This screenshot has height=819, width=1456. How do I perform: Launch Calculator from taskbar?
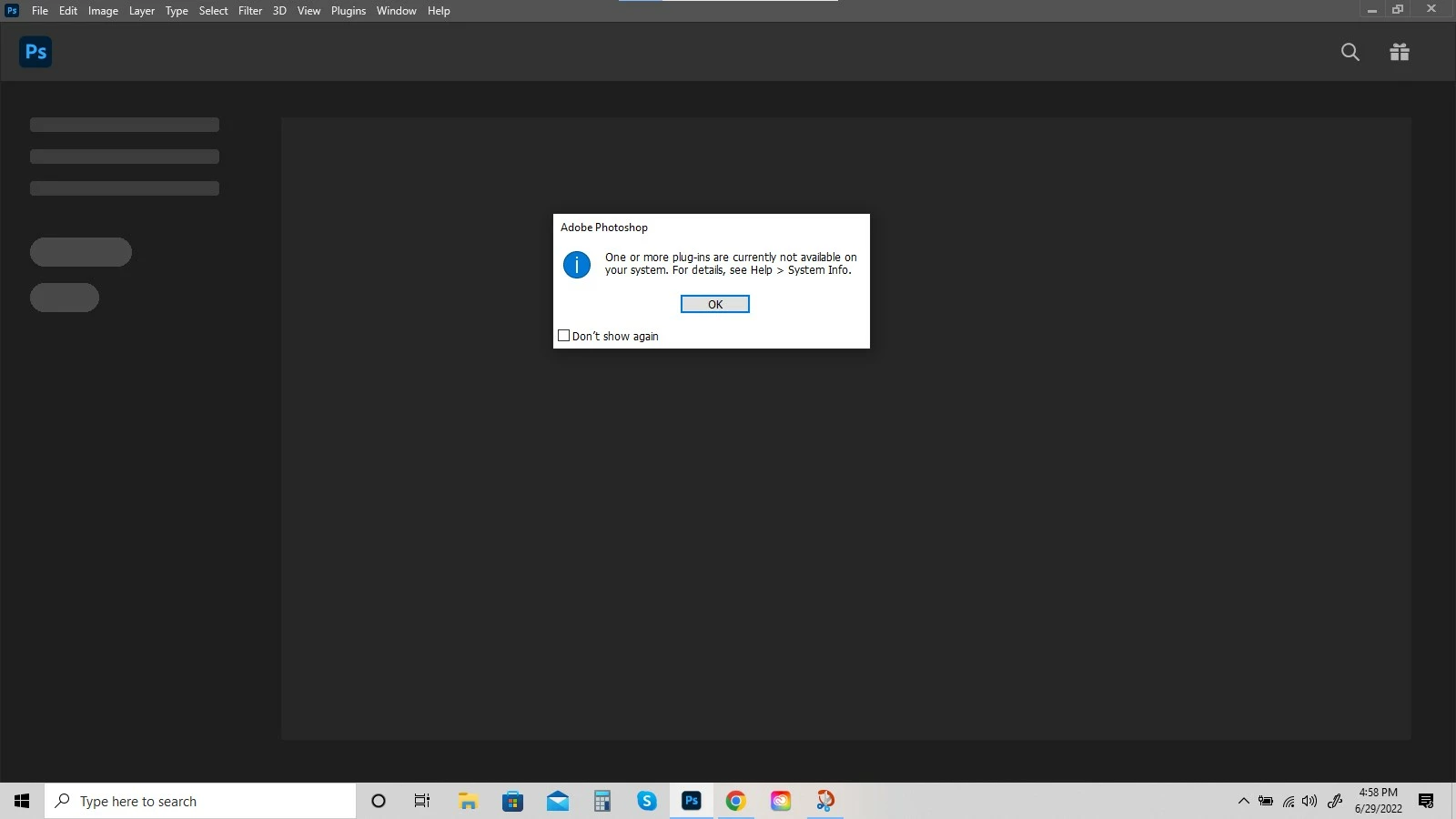tap(602, 801)
